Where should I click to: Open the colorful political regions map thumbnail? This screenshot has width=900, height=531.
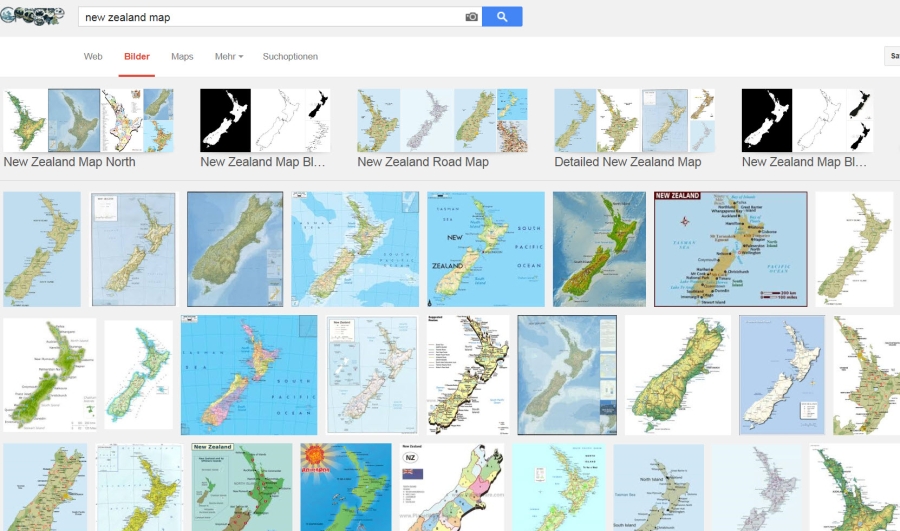click(x=249, y=375)
